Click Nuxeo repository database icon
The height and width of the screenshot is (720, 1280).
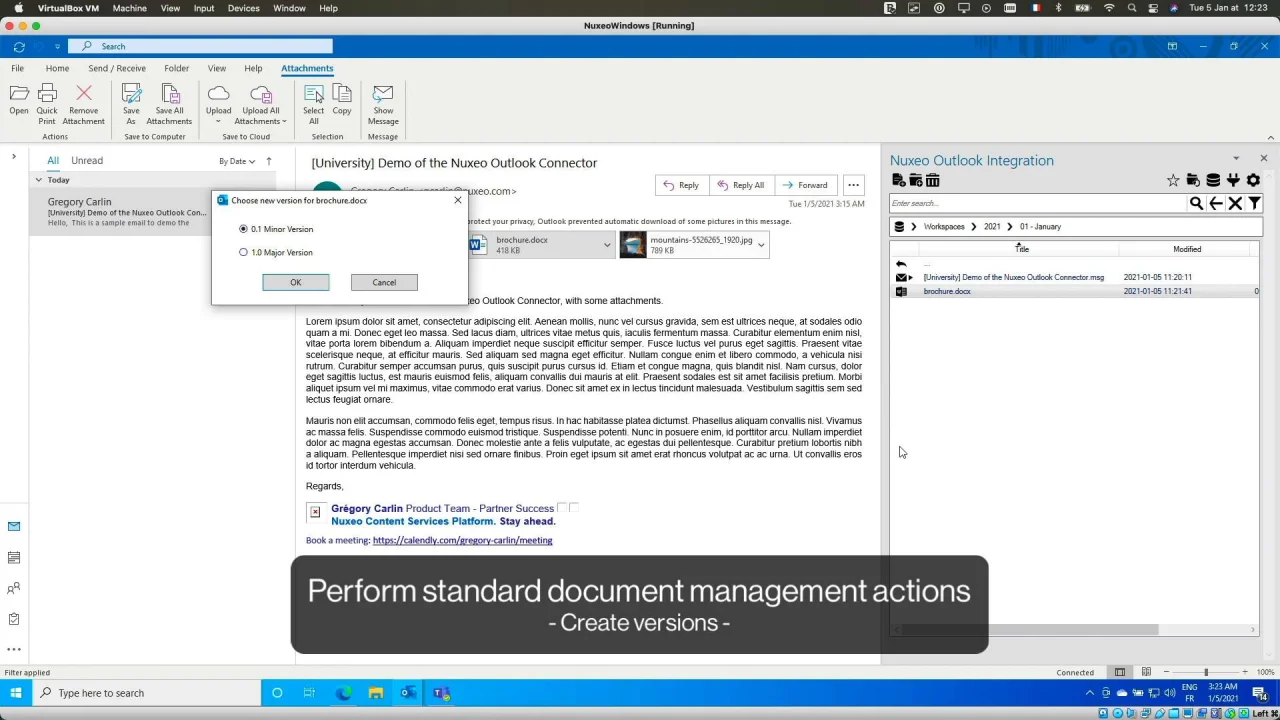point(1213,180)
